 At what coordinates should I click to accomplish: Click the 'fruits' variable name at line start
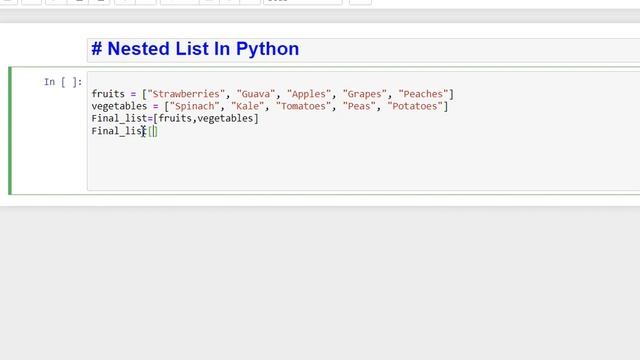108,94
